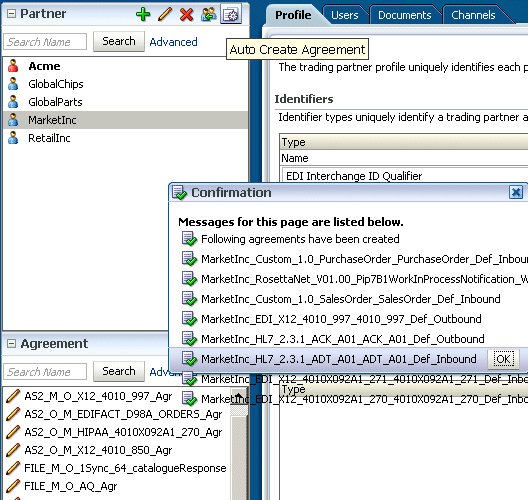Select the Acme host partner icon

13,66
